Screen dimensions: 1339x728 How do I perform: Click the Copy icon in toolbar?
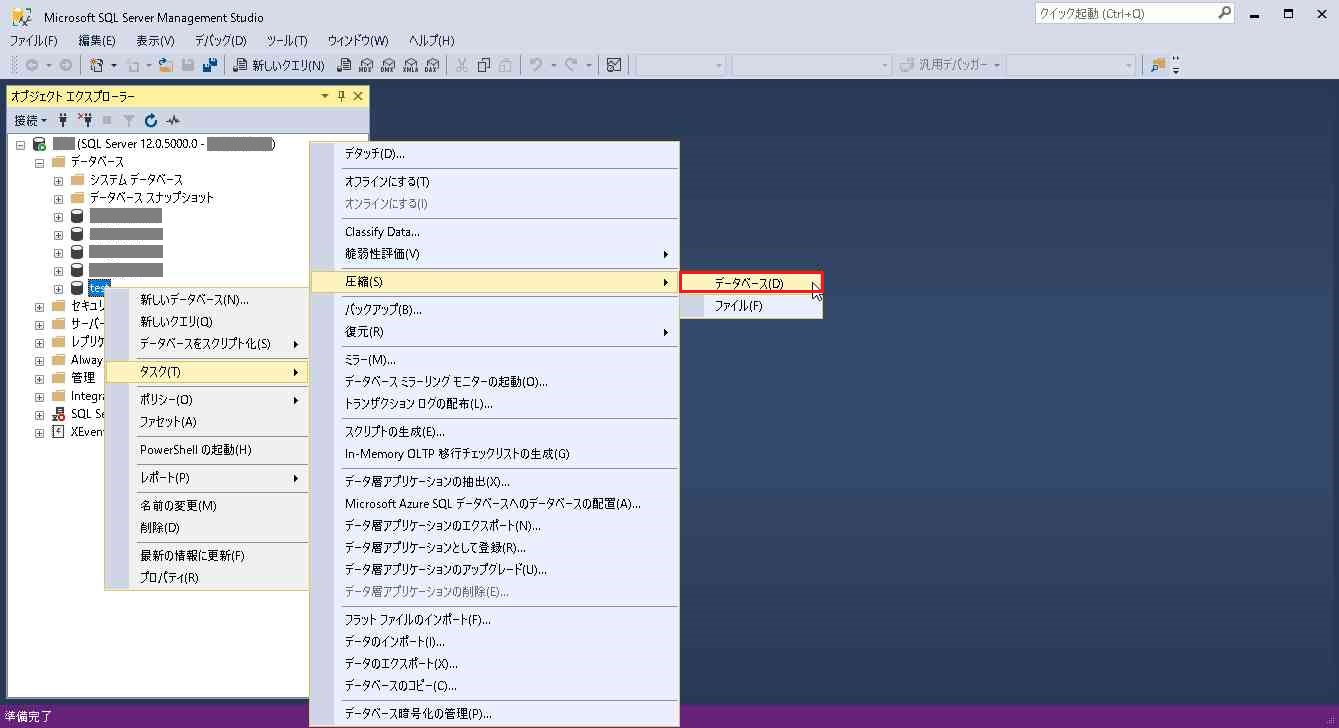(x=484, y=65)
